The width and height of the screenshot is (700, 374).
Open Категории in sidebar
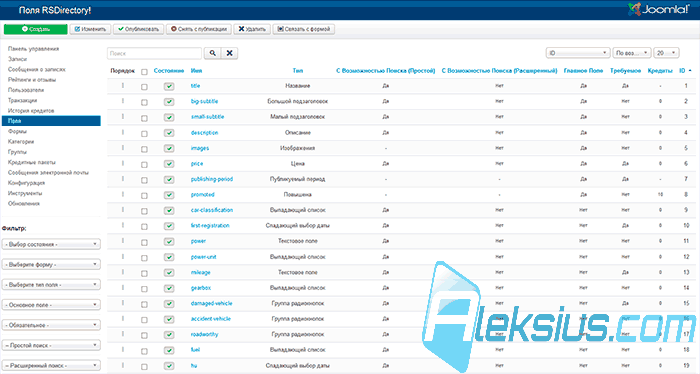point(21,141)
